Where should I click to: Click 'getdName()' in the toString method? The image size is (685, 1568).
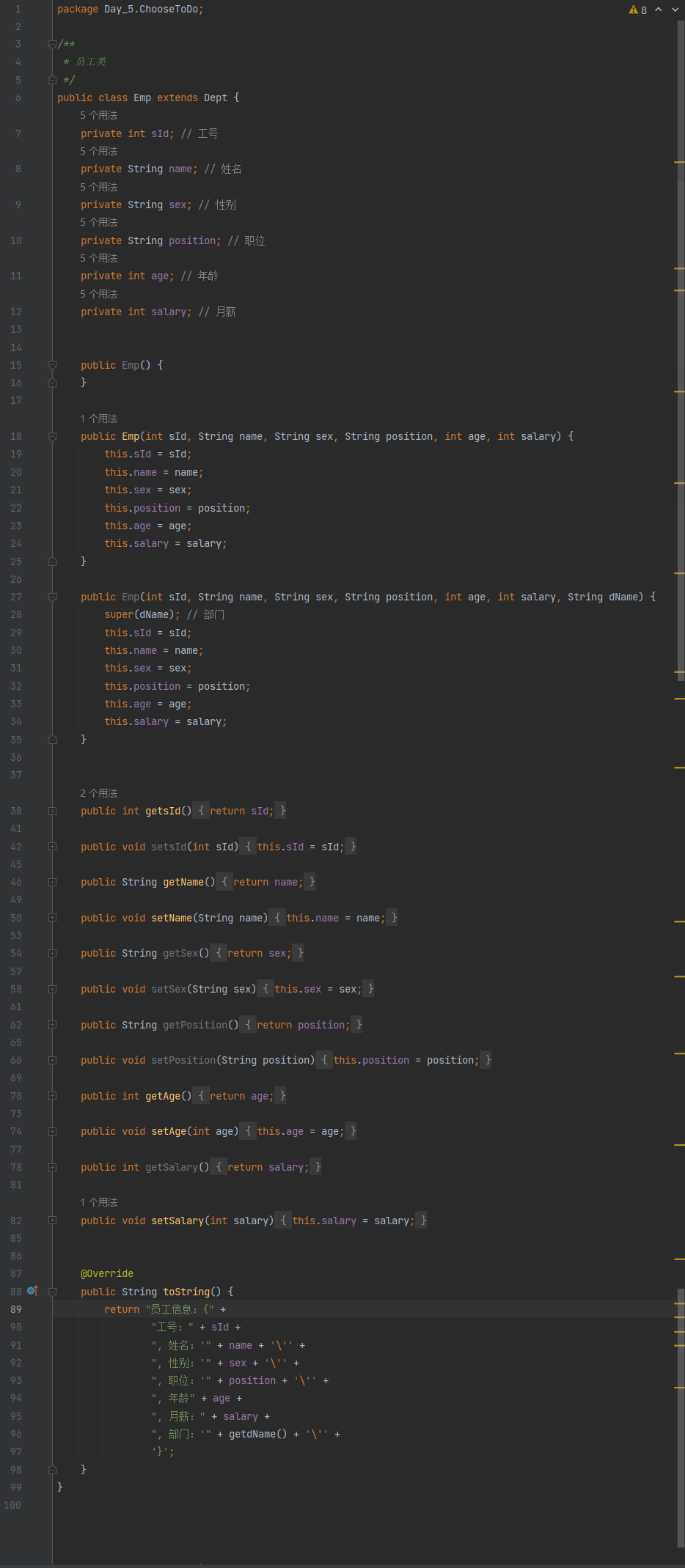(258, 1434)
